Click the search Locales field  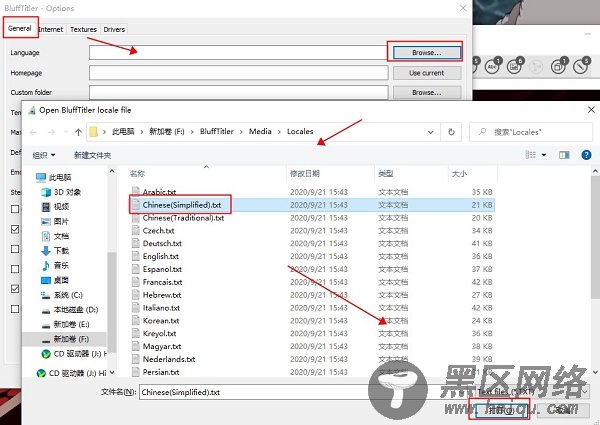[x=531, y=132]
